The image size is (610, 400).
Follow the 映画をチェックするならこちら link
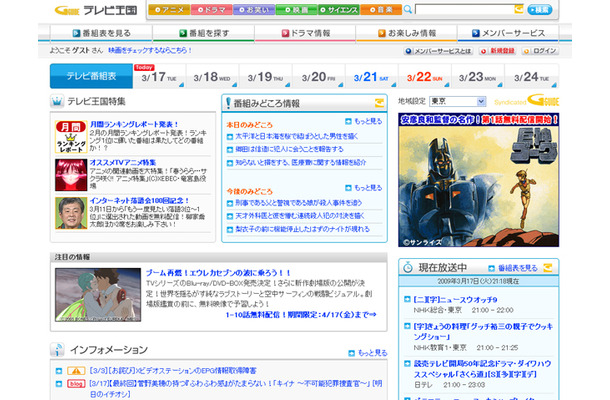(x=150, y=50)
